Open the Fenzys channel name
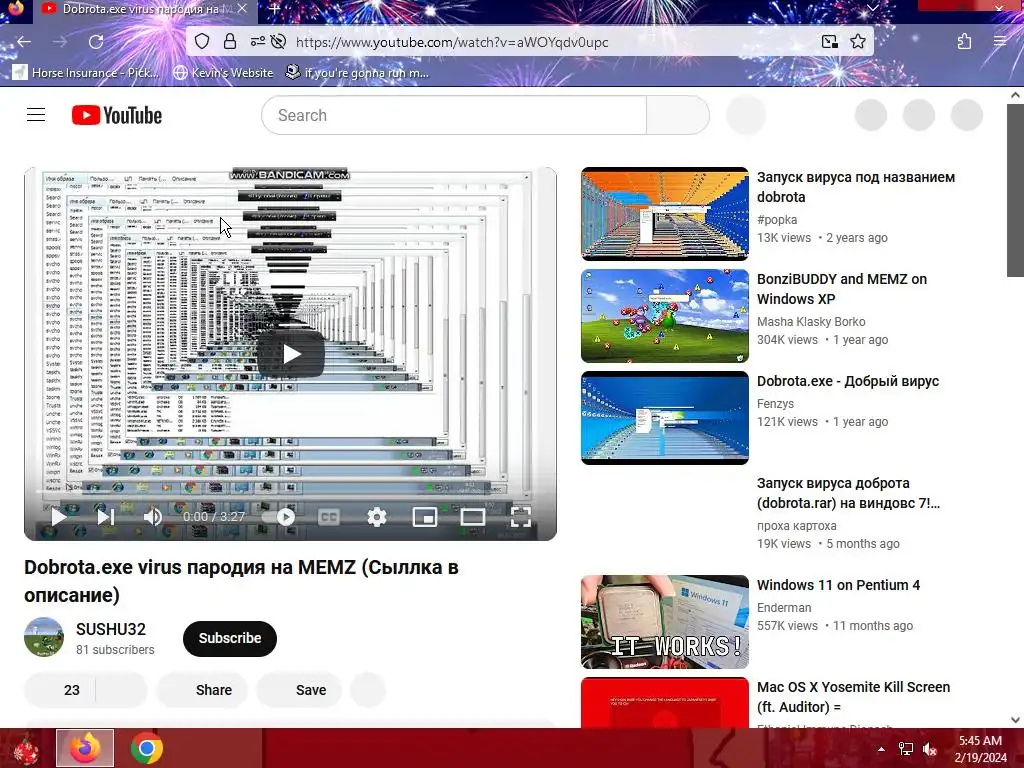The image size is (1024, 768). [x=775, y=404]
